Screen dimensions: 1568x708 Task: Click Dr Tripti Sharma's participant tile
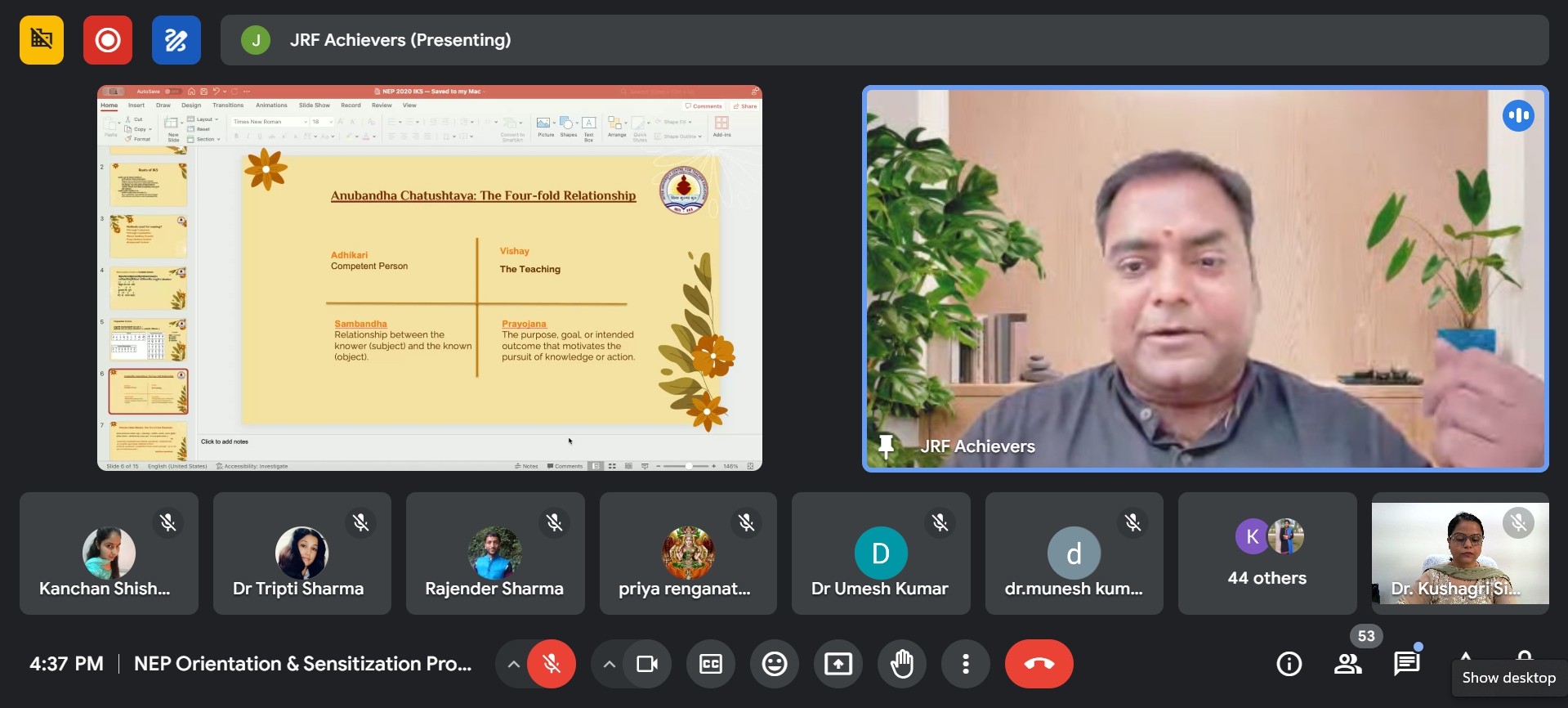pyautogui.click(x=302, y=553)
